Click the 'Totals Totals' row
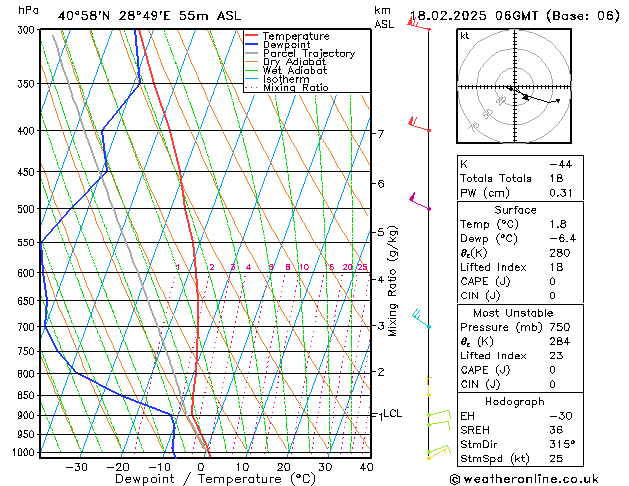 pyautogui.click(x=520, y=178)
